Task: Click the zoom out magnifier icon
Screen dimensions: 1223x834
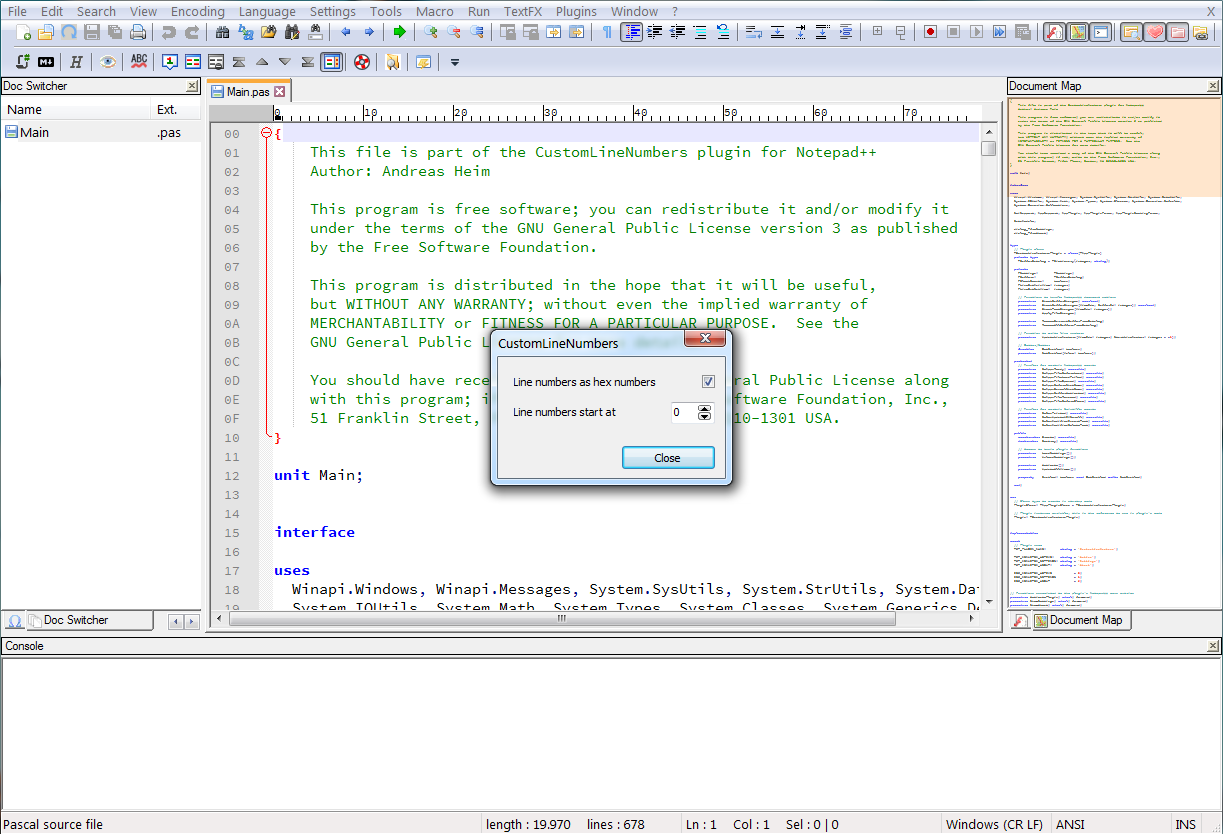Action: pos(453,32)
